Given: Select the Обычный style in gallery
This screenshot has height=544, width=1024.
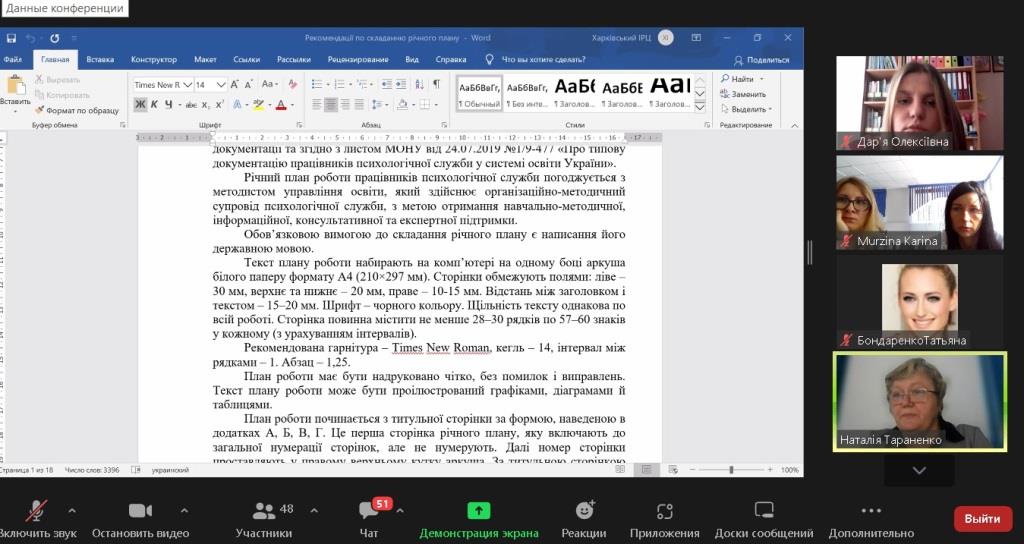Looking at the screenshot, I should pyautogui.click(x=479, y=93).
